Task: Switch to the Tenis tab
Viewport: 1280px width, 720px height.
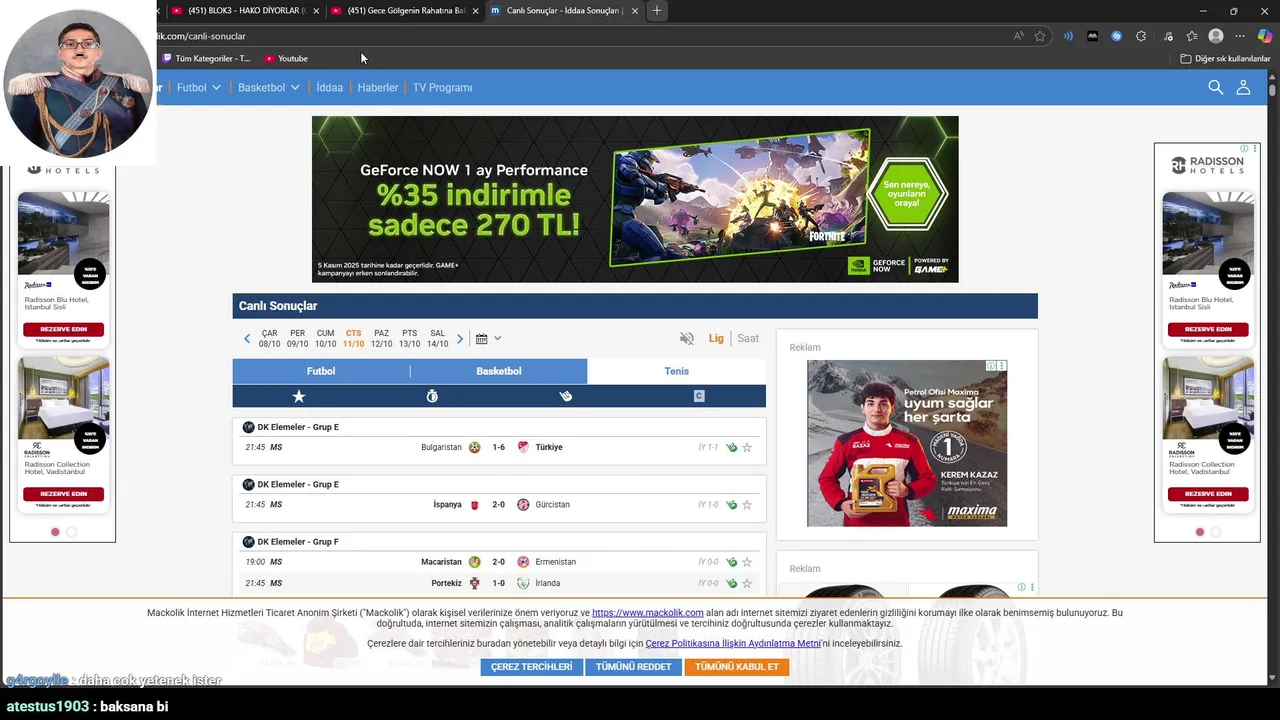Action: click(677, 371)
